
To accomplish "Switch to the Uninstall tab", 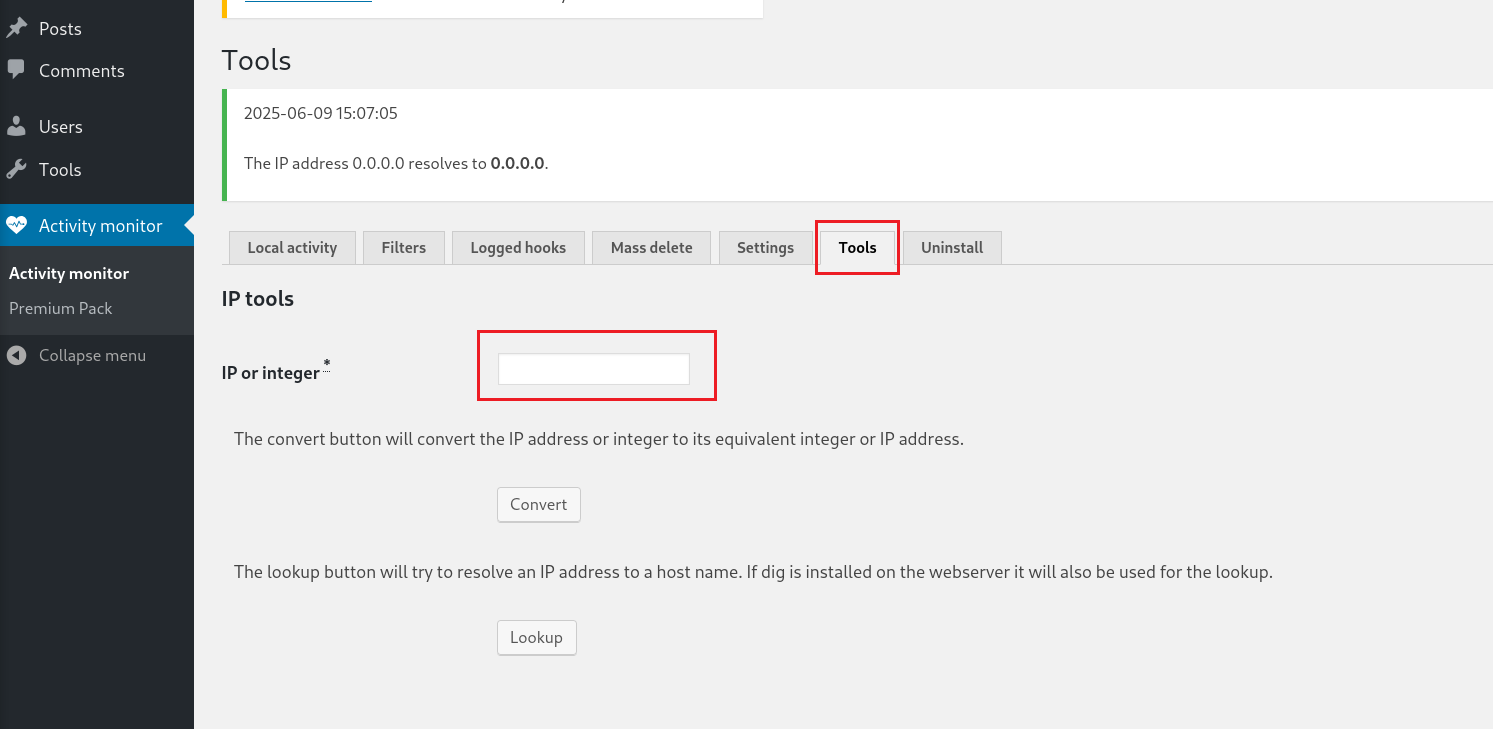I will (x=951, y=248).
